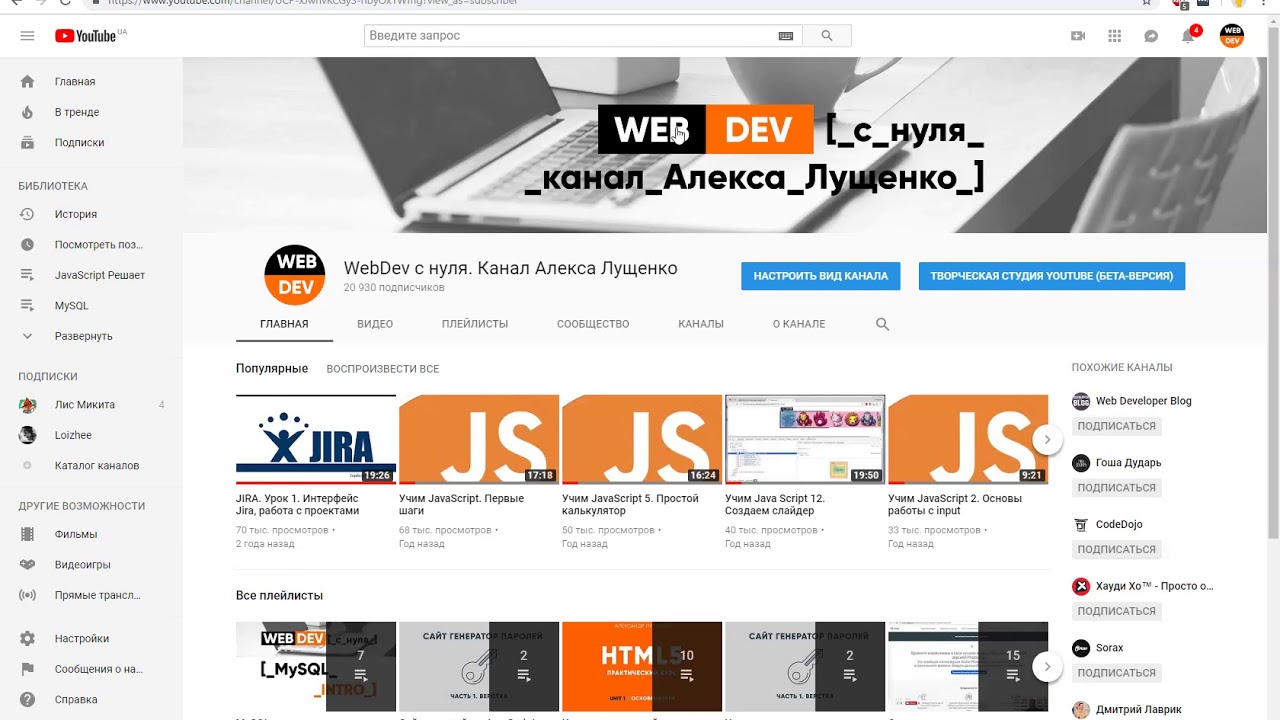Open Сообщения о нарушениях flag item

click(91, 669)
